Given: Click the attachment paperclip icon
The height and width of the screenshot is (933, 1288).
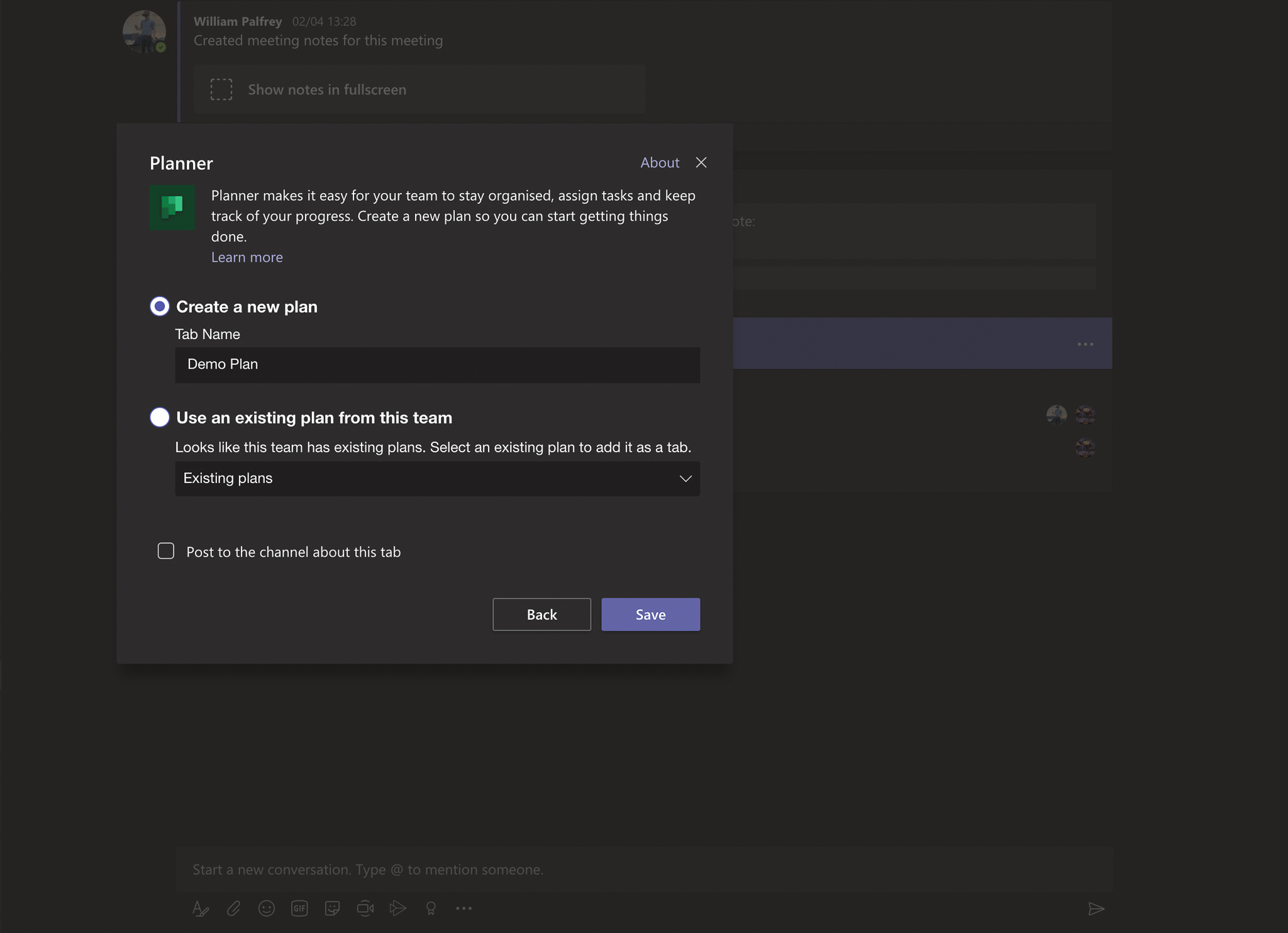Looking at the screenshot, I should [x=233, y=908].
